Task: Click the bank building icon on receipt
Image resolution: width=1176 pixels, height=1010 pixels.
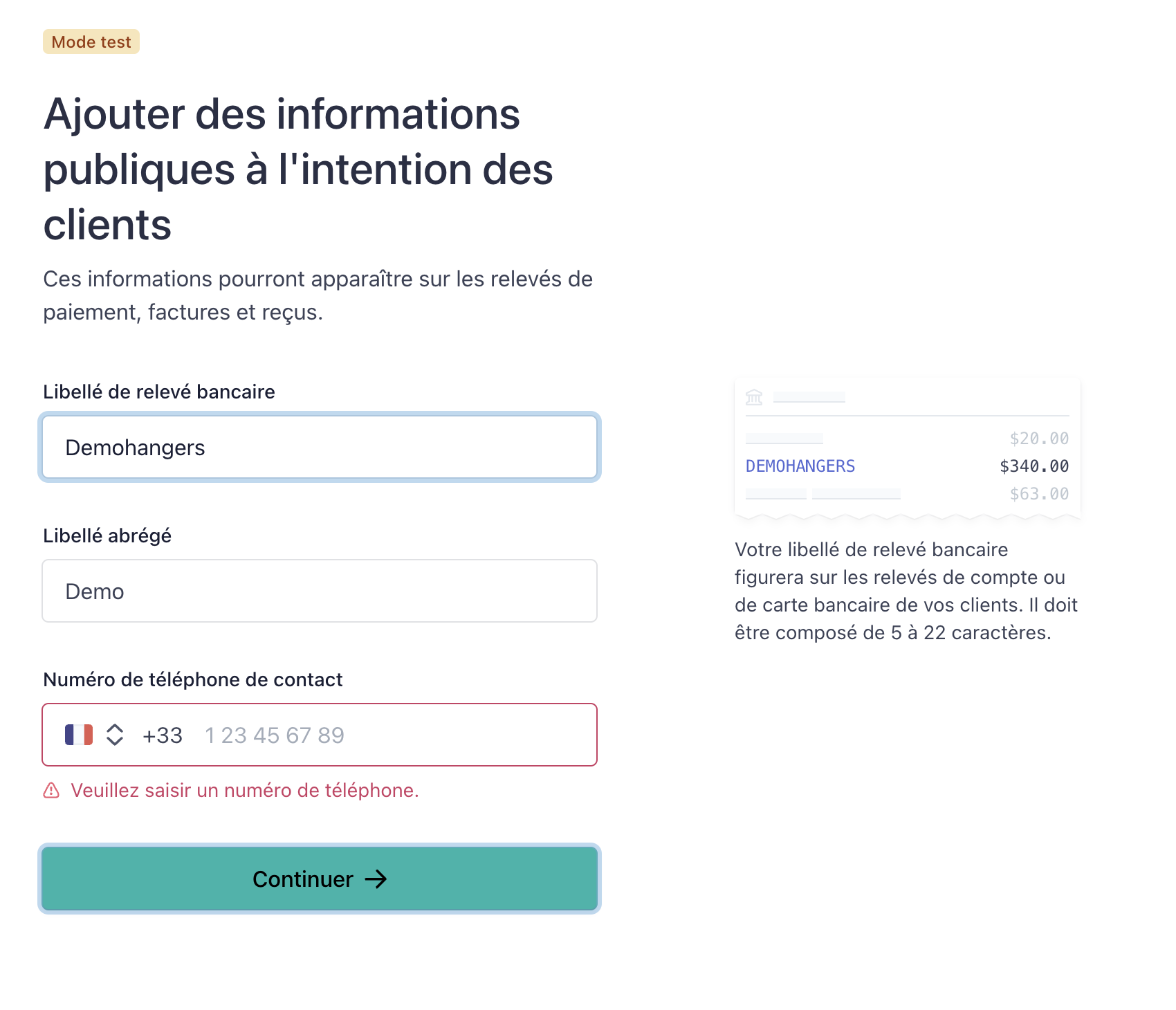Action: (754, 397)
